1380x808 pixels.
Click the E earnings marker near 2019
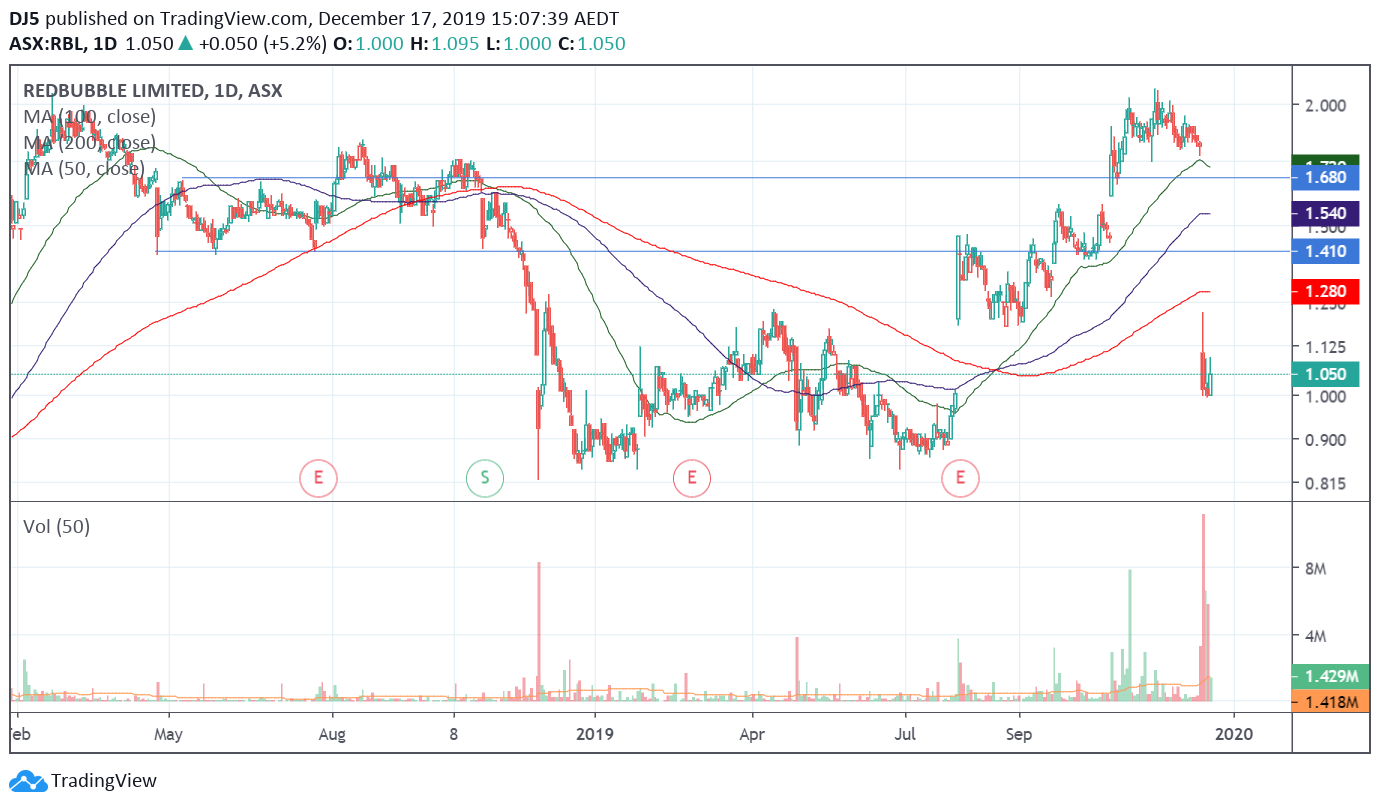pyautogui.click(x=691, y=479)
